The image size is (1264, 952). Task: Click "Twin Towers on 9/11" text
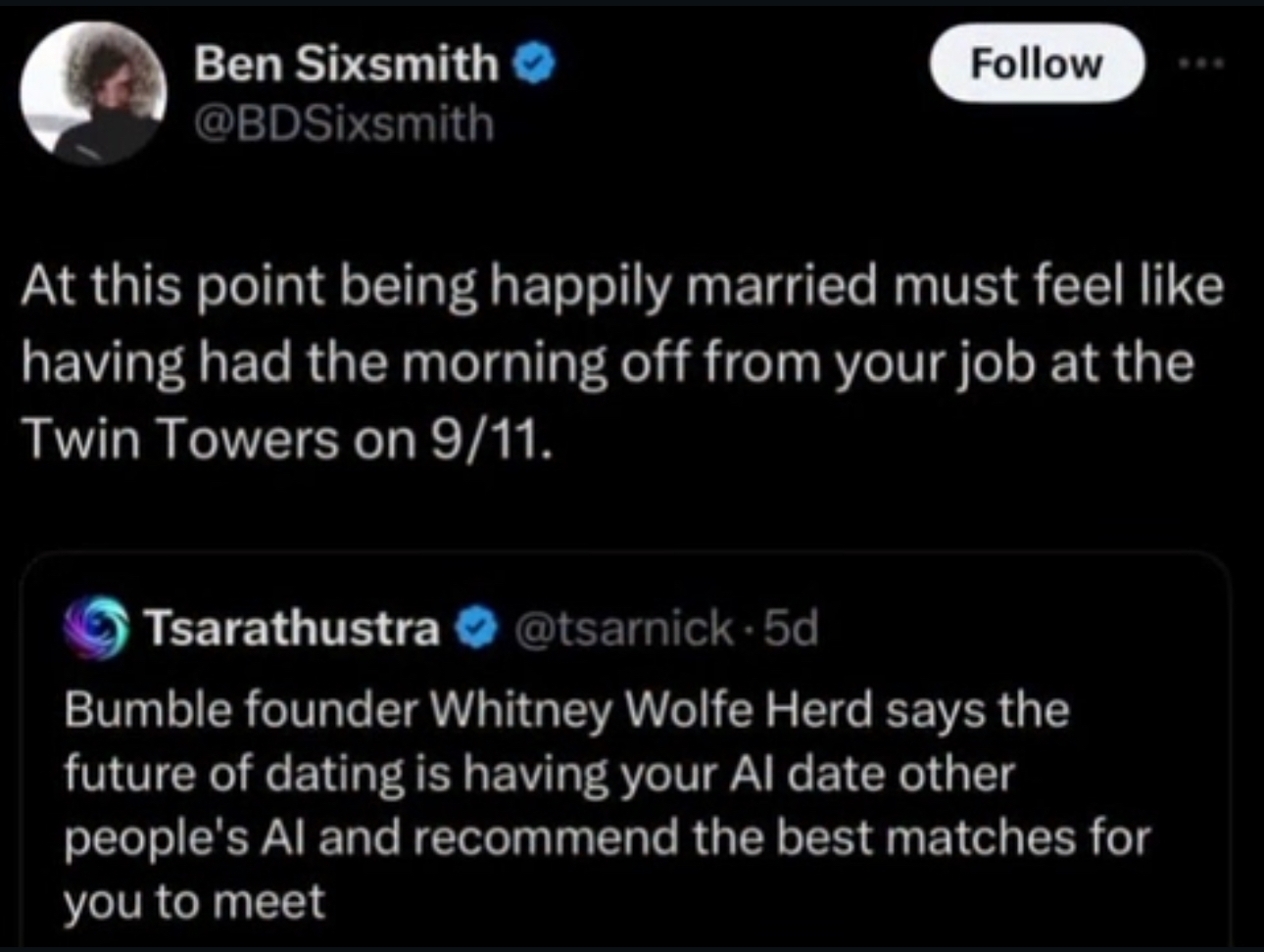pos(287,439)
